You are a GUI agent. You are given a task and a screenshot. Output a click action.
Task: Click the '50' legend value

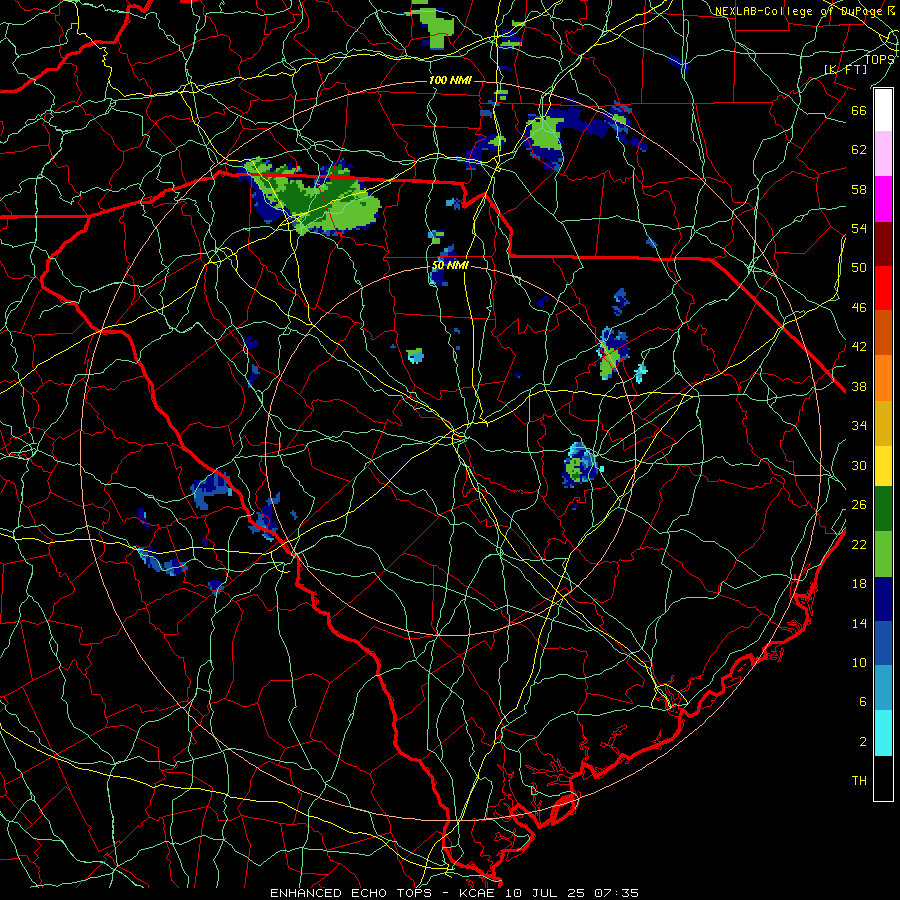859,267
